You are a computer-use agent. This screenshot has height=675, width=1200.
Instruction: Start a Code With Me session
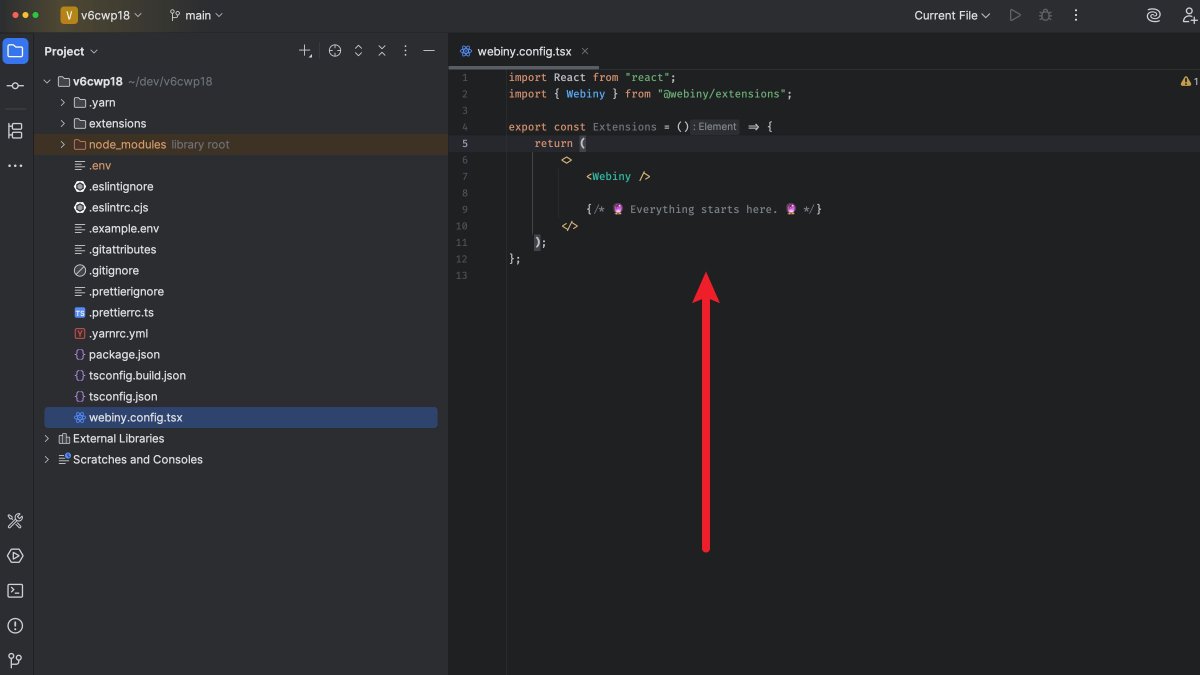click(1188, 14)
